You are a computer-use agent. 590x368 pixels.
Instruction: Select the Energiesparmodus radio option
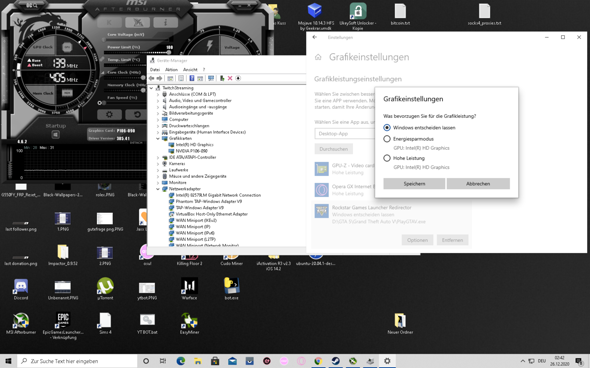click(x=387, y=139)
